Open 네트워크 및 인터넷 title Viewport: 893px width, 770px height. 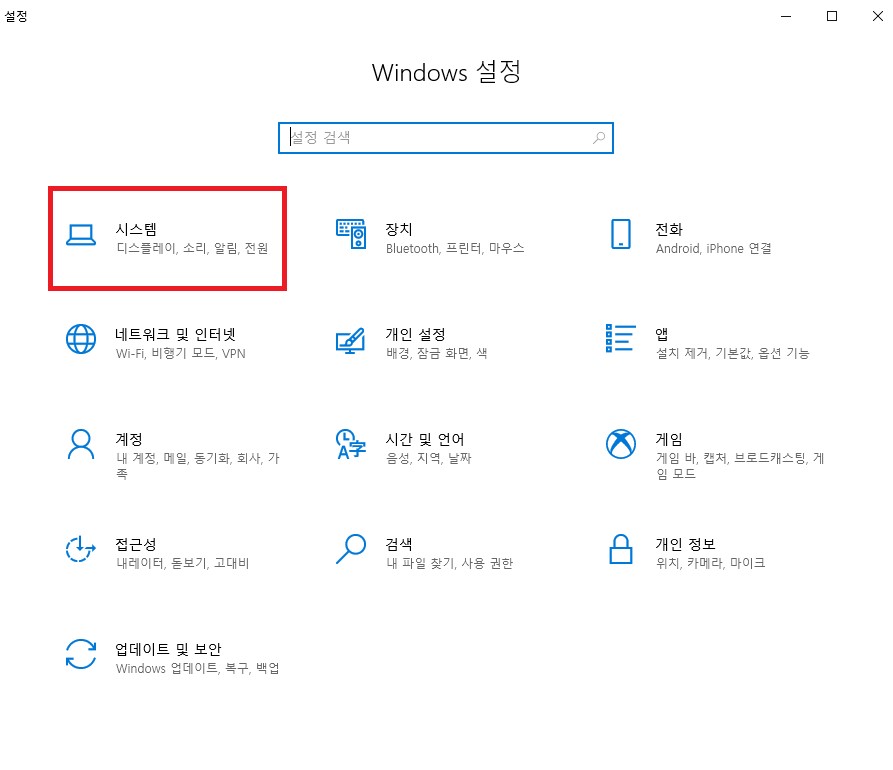[175, 334]
